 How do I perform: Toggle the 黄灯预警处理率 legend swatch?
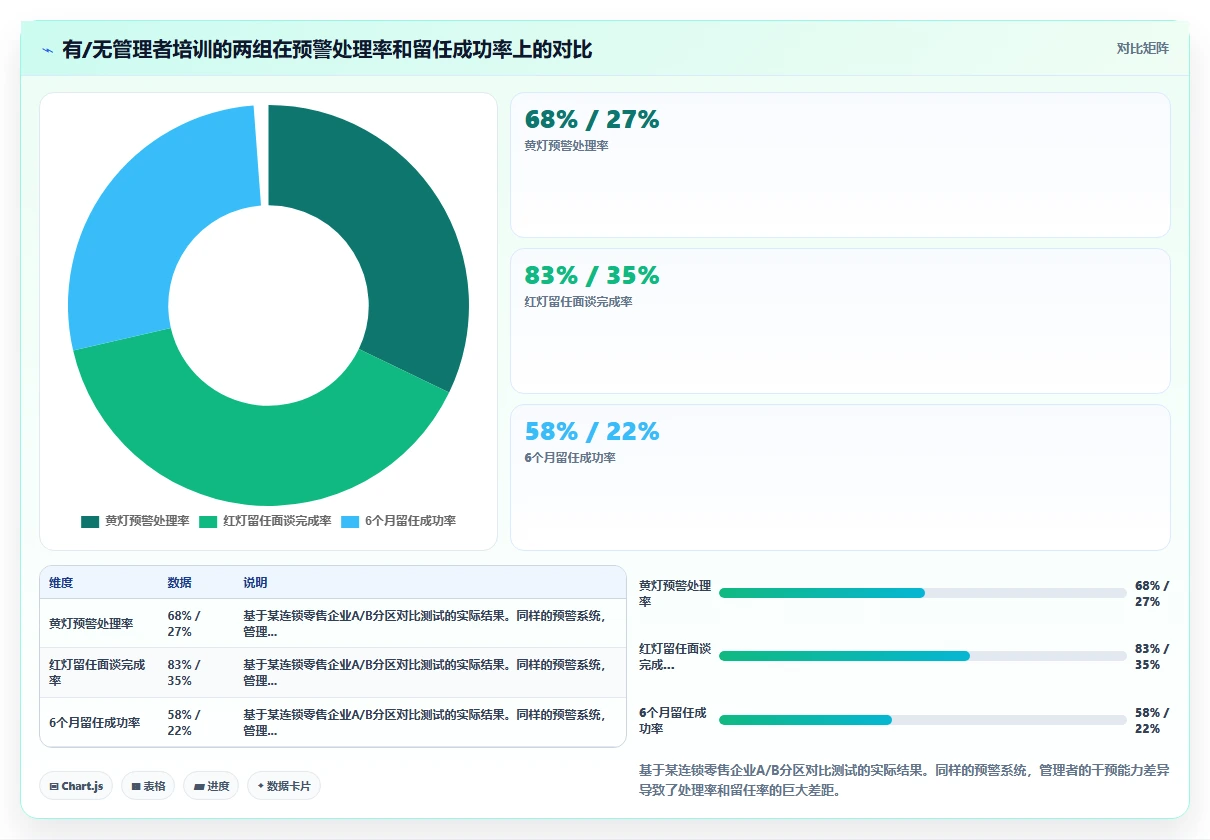tap(90, 521)
